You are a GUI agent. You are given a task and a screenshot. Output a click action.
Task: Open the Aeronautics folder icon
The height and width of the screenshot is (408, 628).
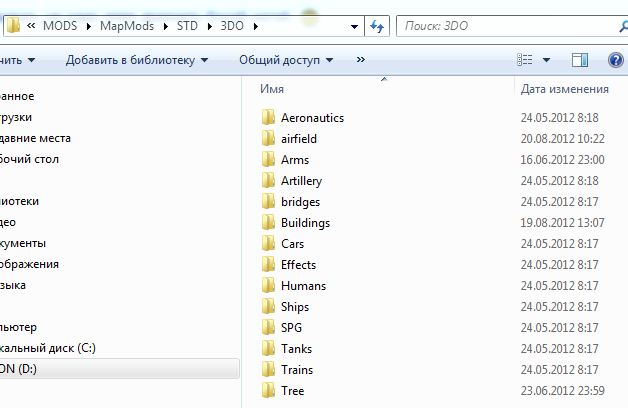268,118
